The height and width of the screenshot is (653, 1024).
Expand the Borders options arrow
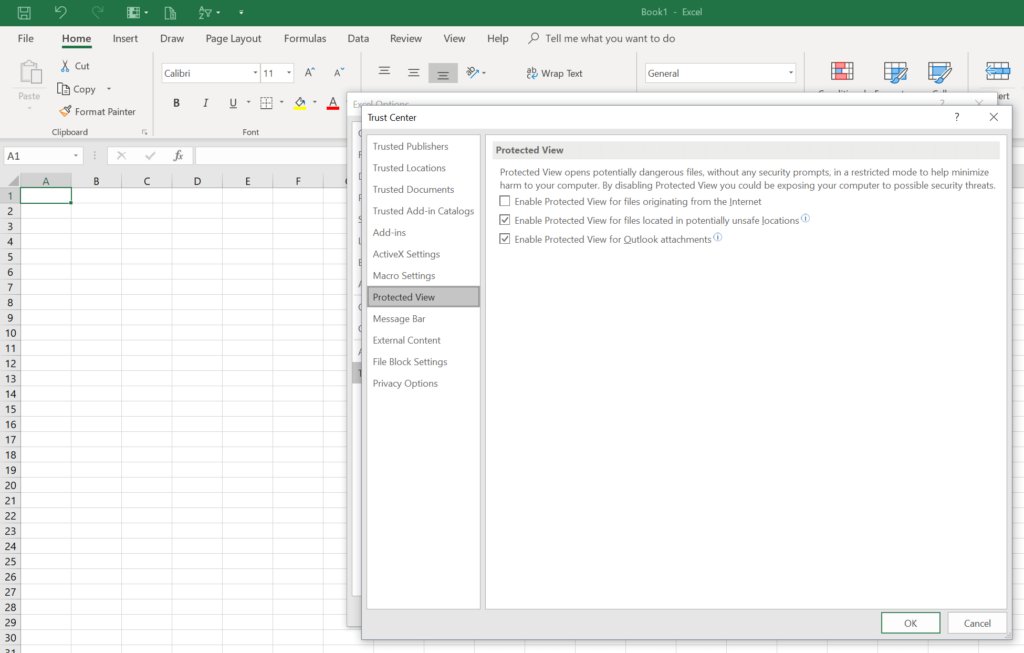281,103
